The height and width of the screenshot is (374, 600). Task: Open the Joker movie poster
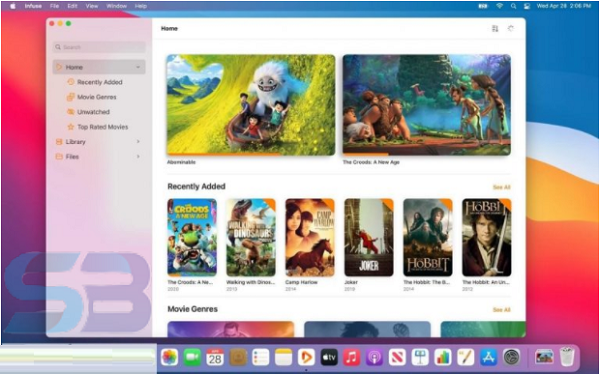coord(369,237)
